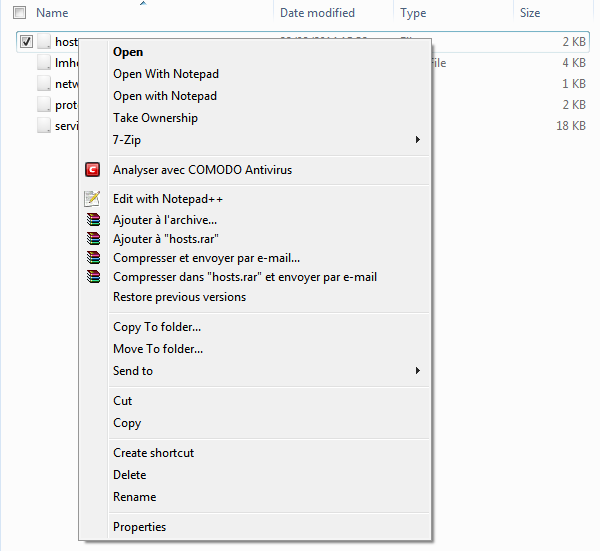This screenshot has height=551, width=600.
Task: Open the Send to entry
Action: [133, 371]
